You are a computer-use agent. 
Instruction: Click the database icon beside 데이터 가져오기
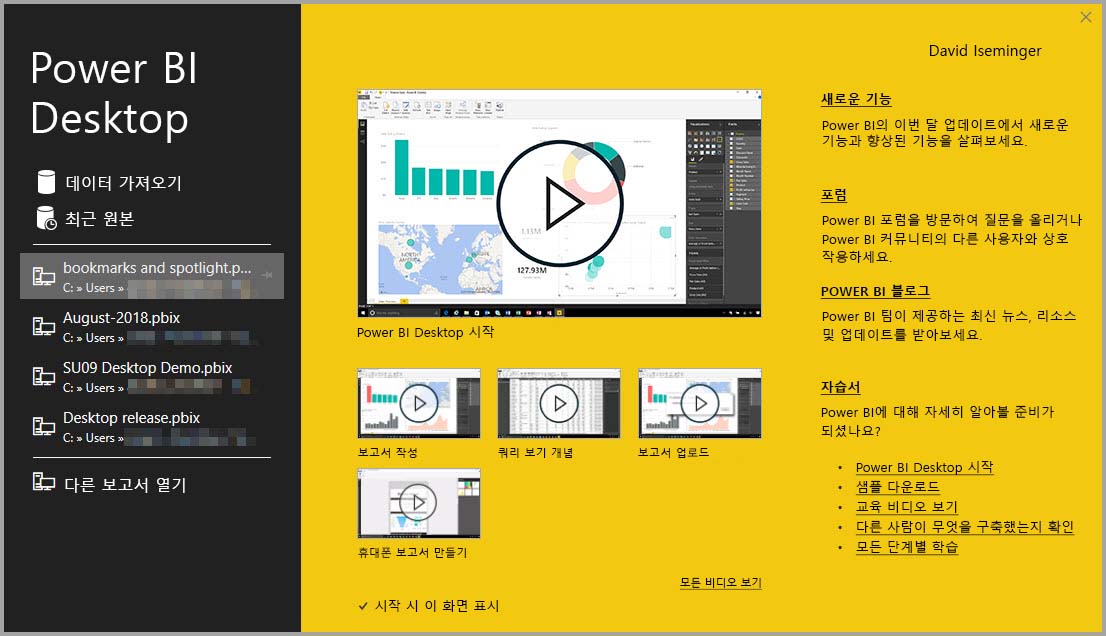pyautogui.click(x=46, y=182)
